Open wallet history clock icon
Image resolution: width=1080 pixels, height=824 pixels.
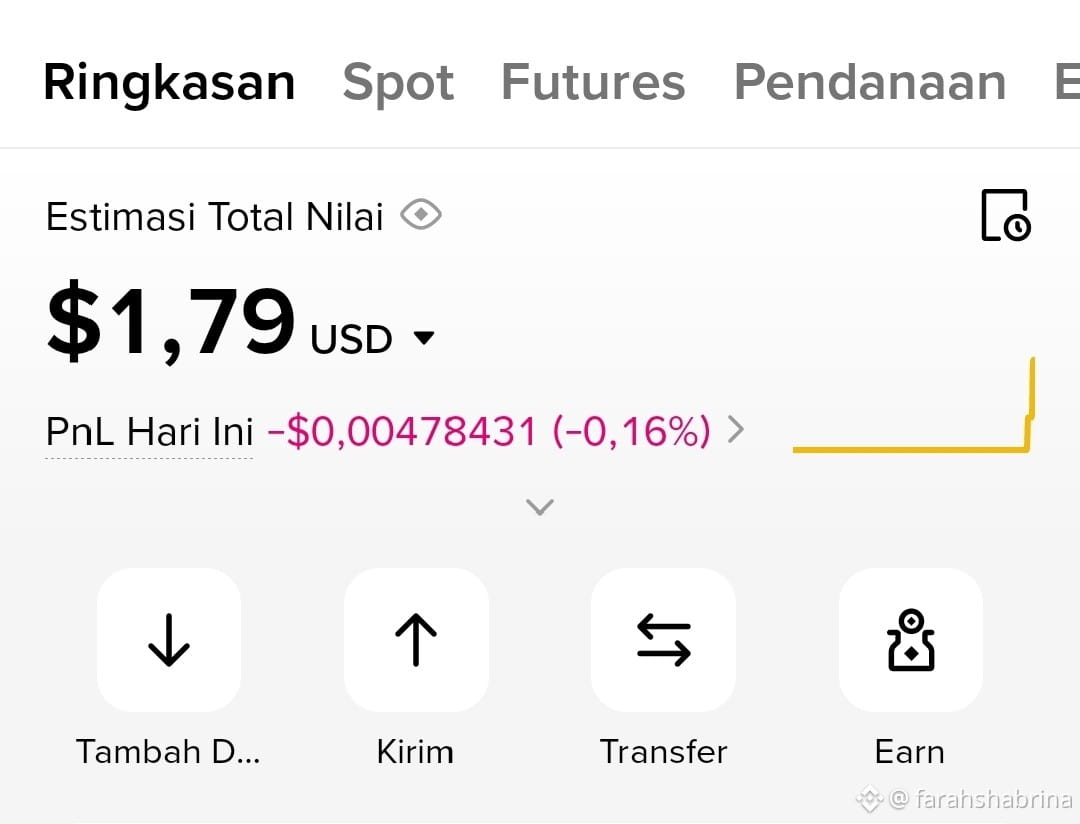(1006, 215)
